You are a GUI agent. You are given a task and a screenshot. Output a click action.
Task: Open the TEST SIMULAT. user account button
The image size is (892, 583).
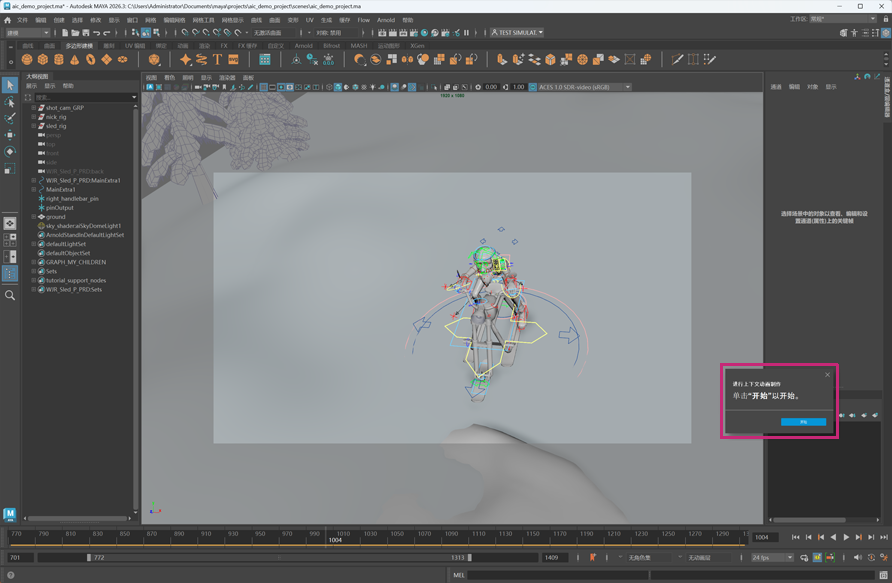point(517,32)
